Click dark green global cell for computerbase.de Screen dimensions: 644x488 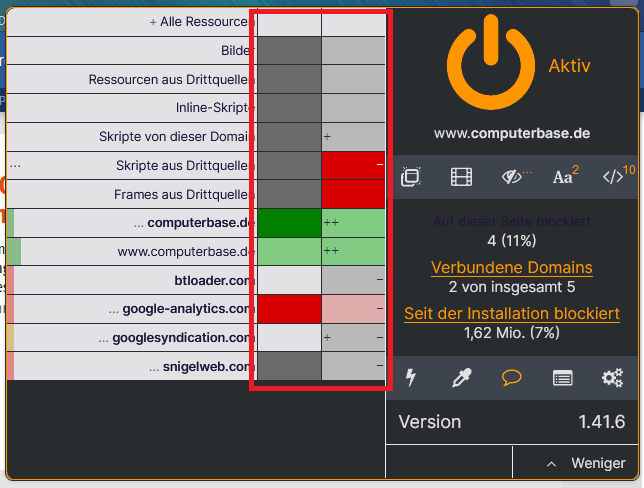289,223
